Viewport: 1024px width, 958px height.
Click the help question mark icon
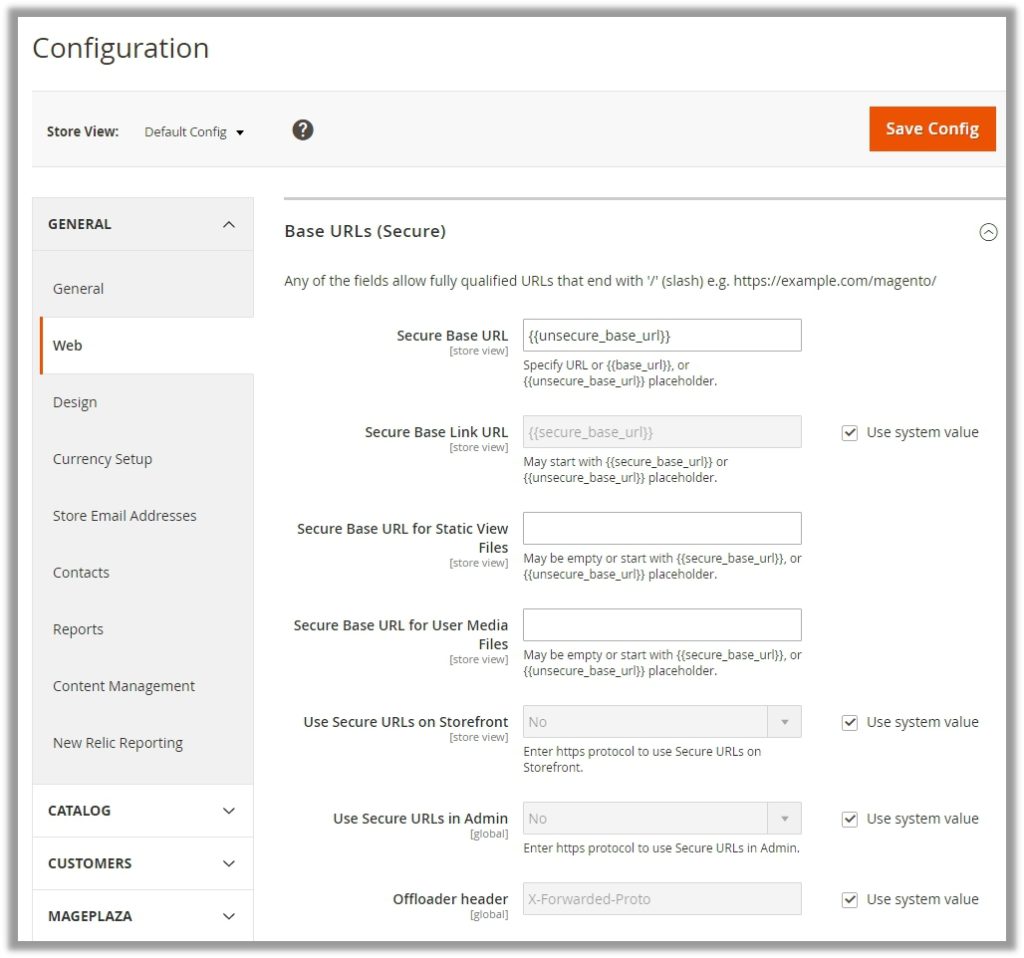click(x=303, y=130)
